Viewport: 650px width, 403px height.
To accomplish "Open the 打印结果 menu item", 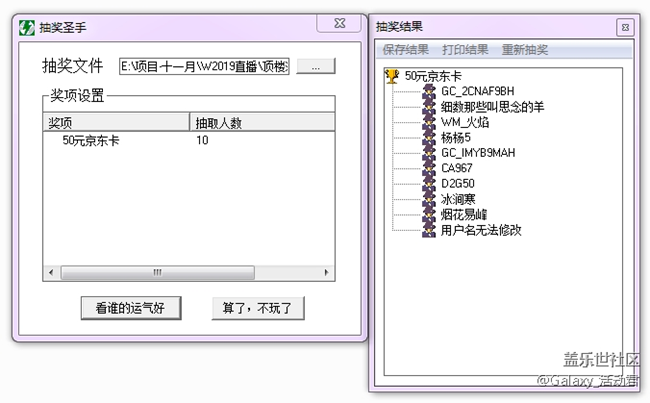I will [x=465, y=50].
